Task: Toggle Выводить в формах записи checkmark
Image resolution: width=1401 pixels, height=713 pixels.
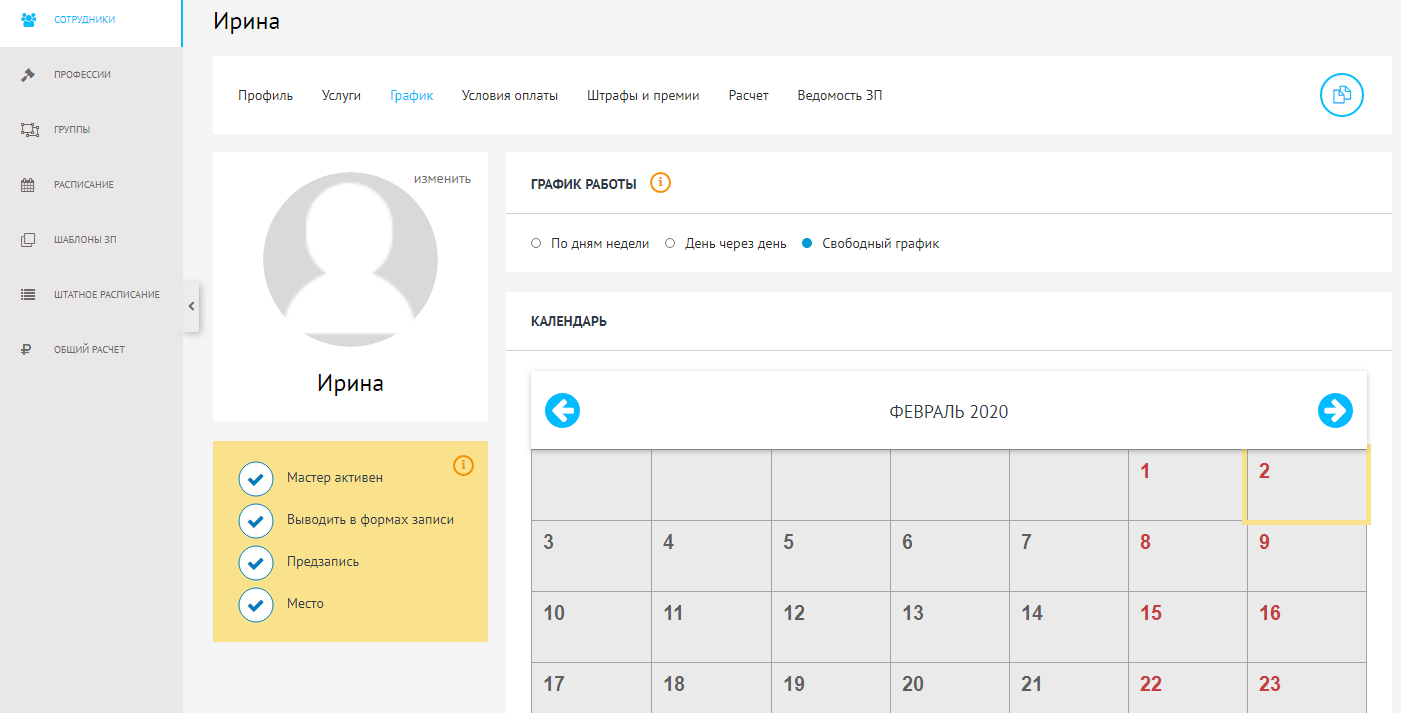Action: click(x=256, y=521)
